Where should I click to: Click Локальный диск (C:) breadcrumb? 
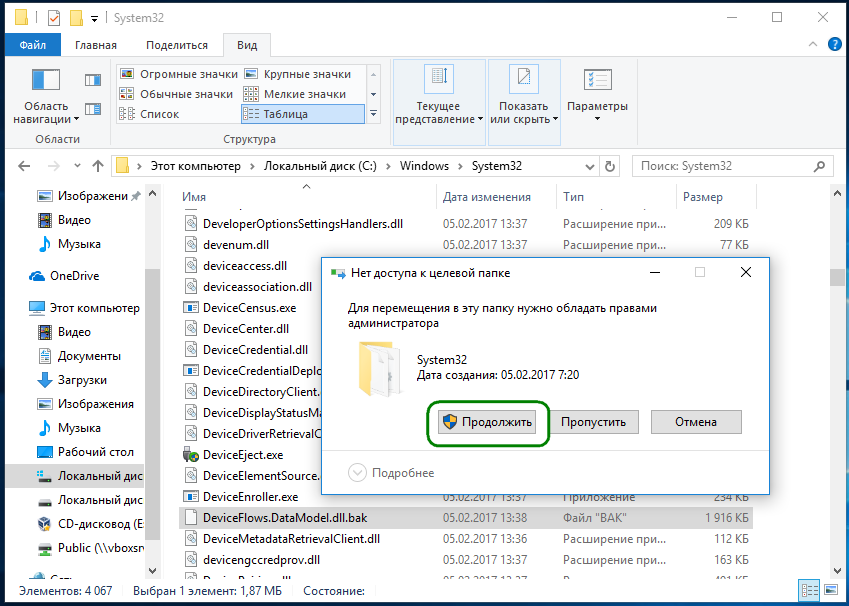320,166
